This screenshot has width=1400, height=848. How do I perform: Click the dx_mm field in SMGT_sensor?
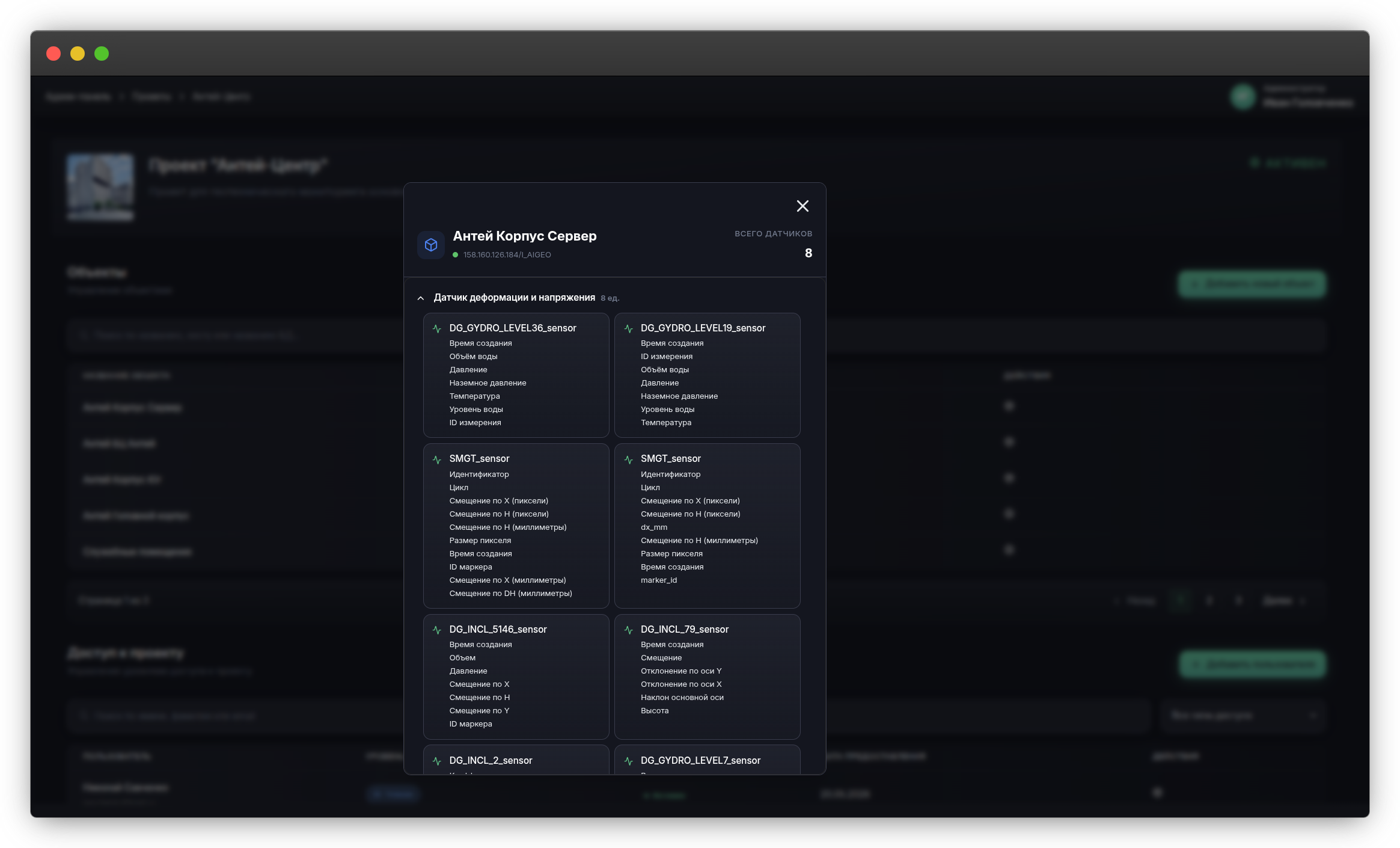coord(653,527)
